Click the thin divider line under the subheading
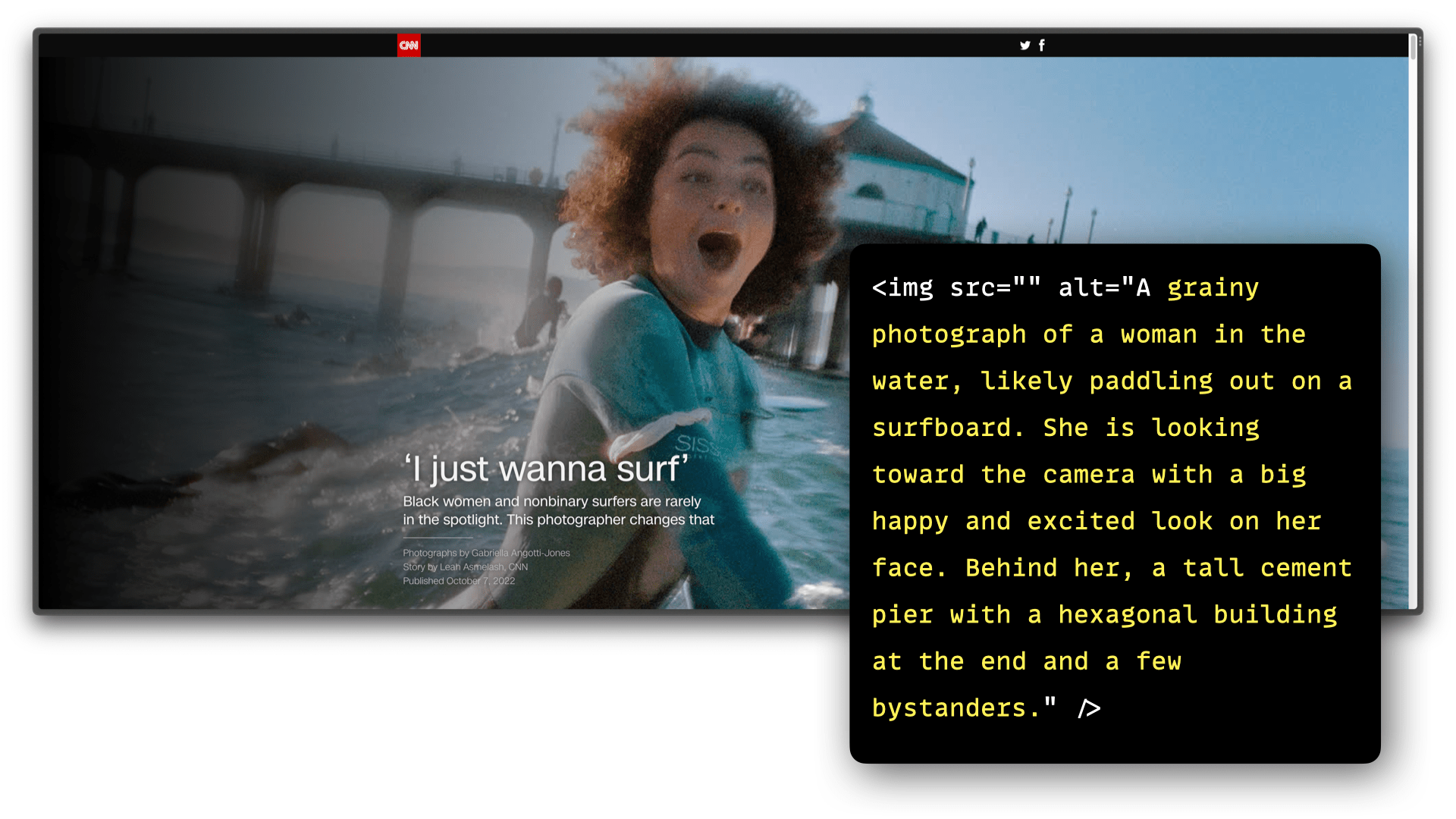 (438, 537)
